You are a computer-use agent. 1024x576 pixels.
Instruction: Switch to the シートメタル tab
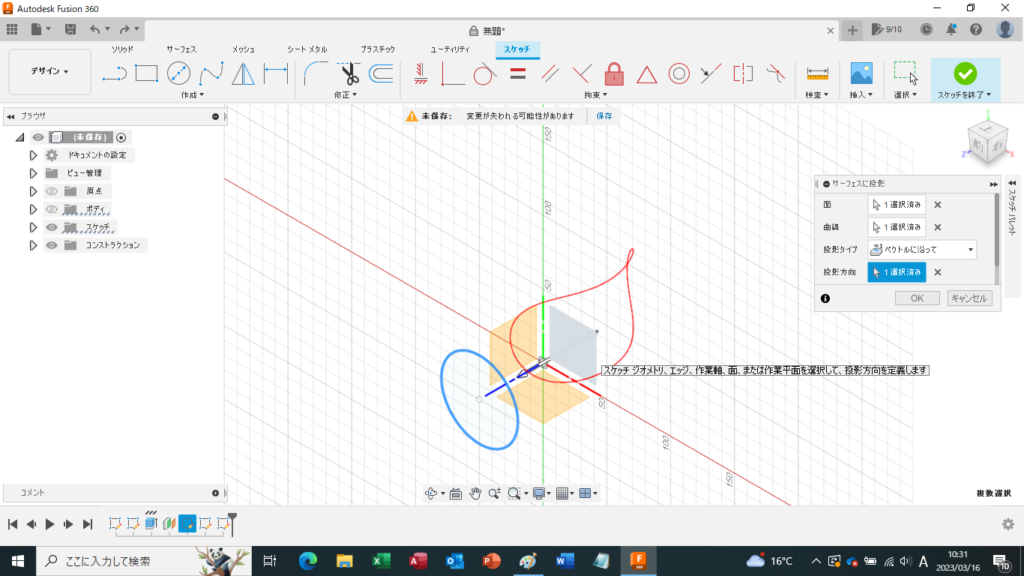[307, 49]
